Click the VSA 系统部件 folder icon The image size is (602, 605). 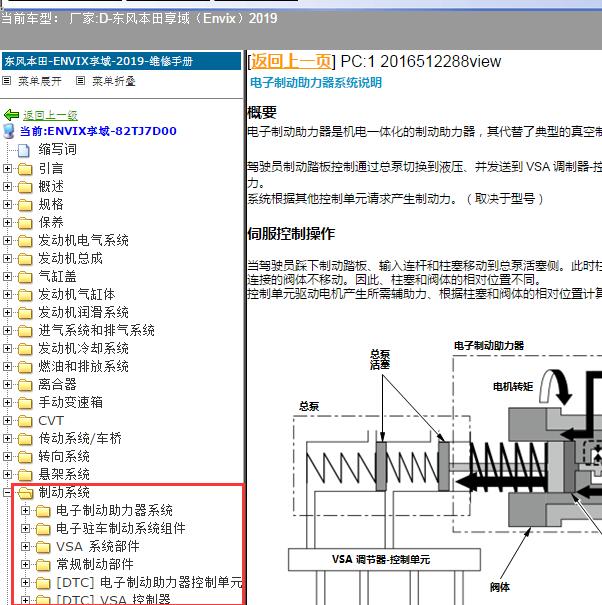point(43,547)
